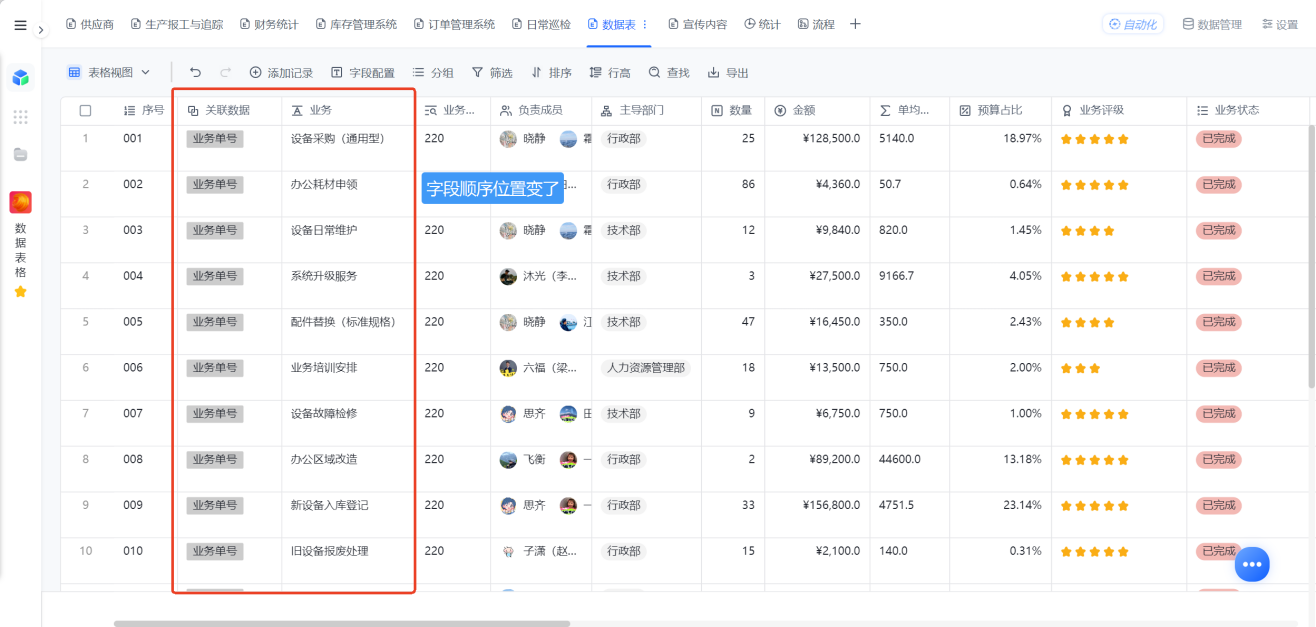Switch to the 财务统计 tab
The height and width of the screenshot is (627, 1316).
point(268,24)
